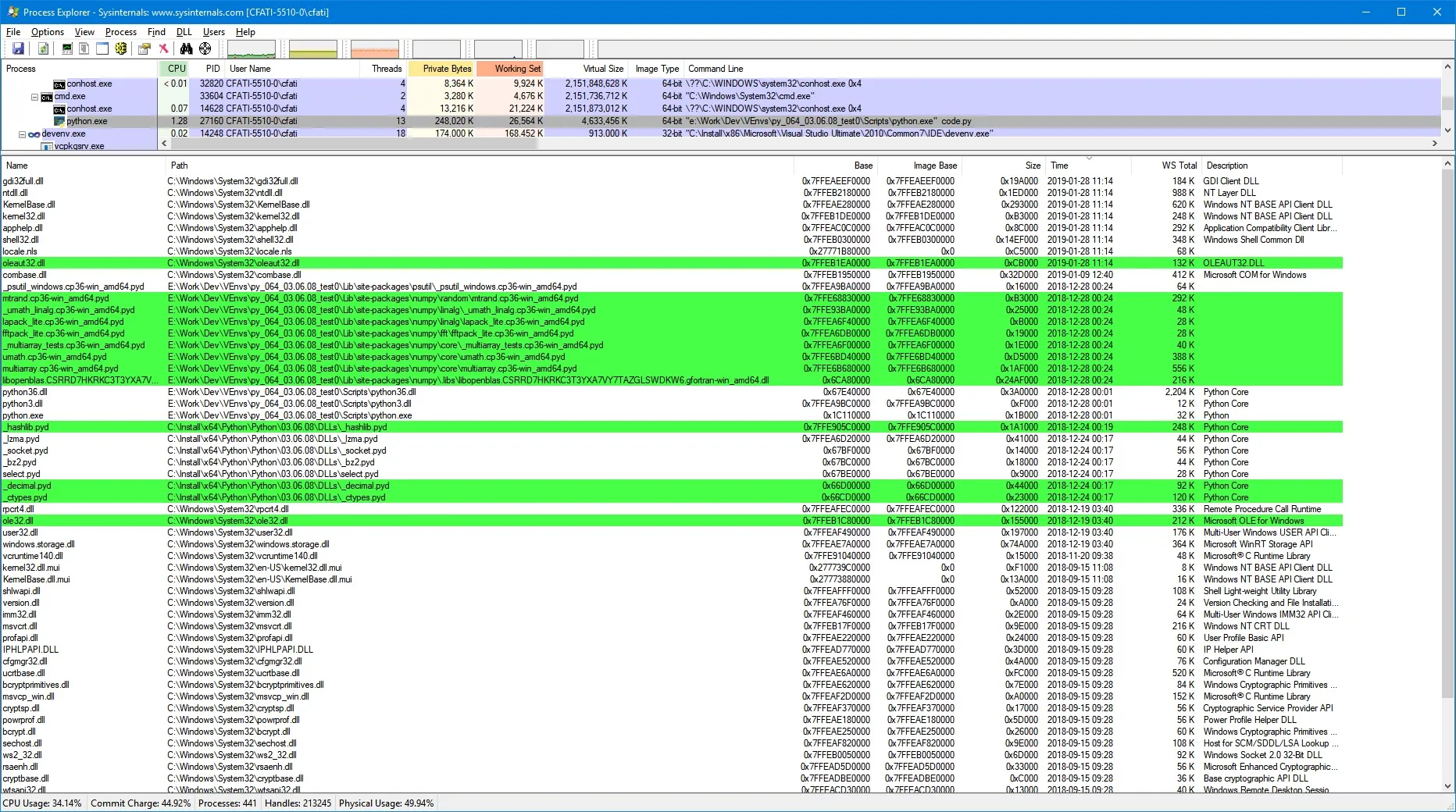Sort DLLs by the Time column header
Viewport: 1456px width, 812px height.
pyautogui.click(x=1089, y=166)
